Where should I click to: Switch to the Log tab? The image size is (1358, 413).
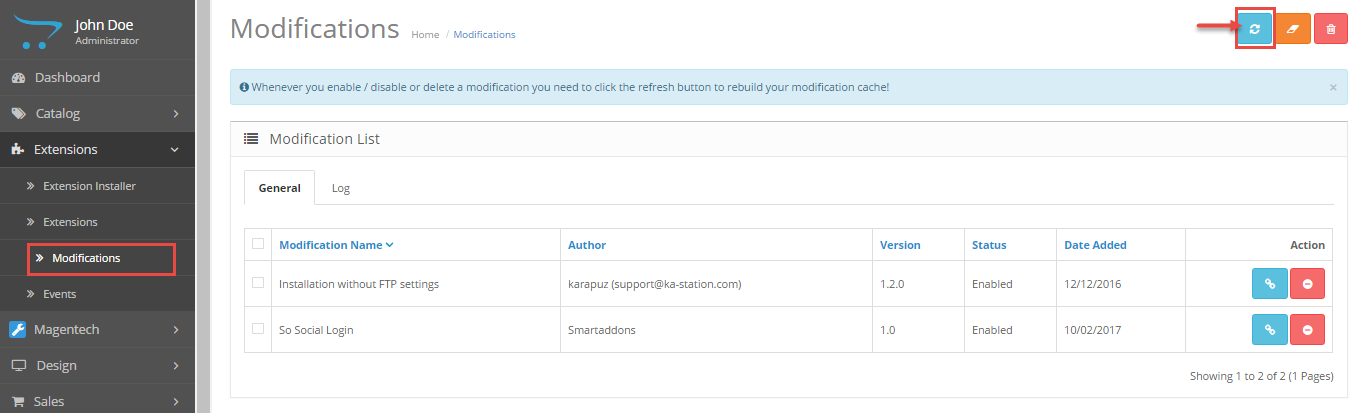(x=340, y=188)
